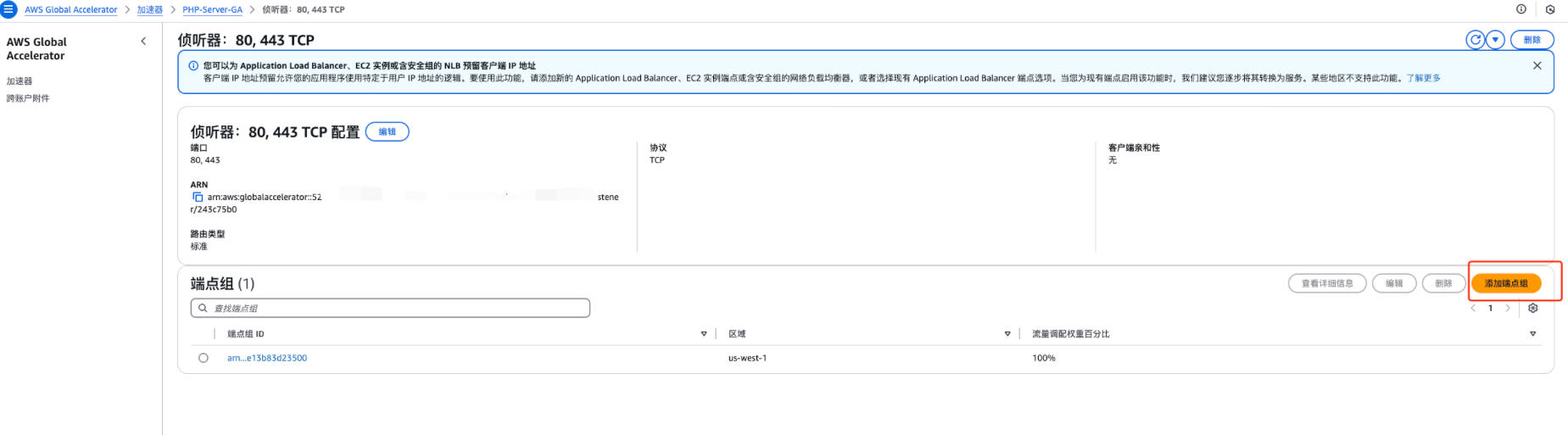Open 了解更多 link in banner

tap(1423, 78)
